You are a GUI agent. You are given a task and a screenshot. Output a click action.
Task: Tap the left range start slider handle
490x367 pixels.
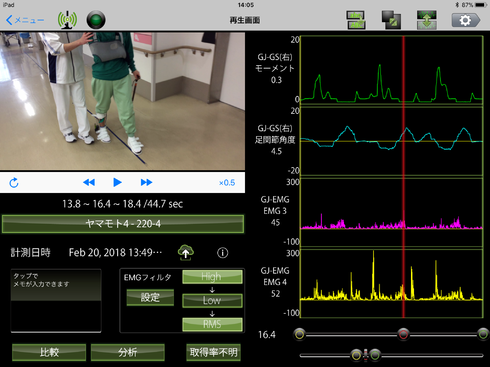tap(300, 334)
